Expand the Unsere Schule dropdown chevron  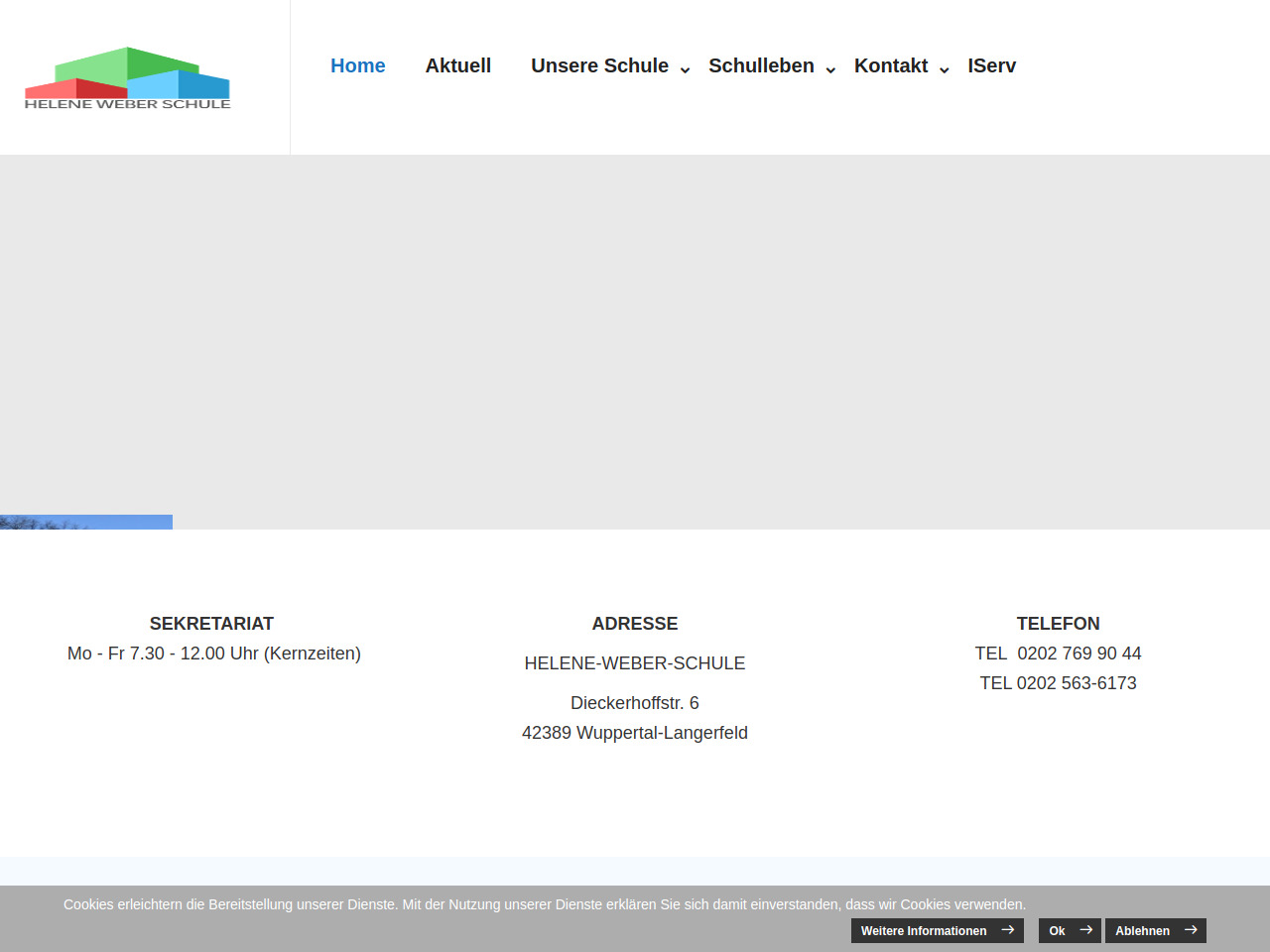685,69
